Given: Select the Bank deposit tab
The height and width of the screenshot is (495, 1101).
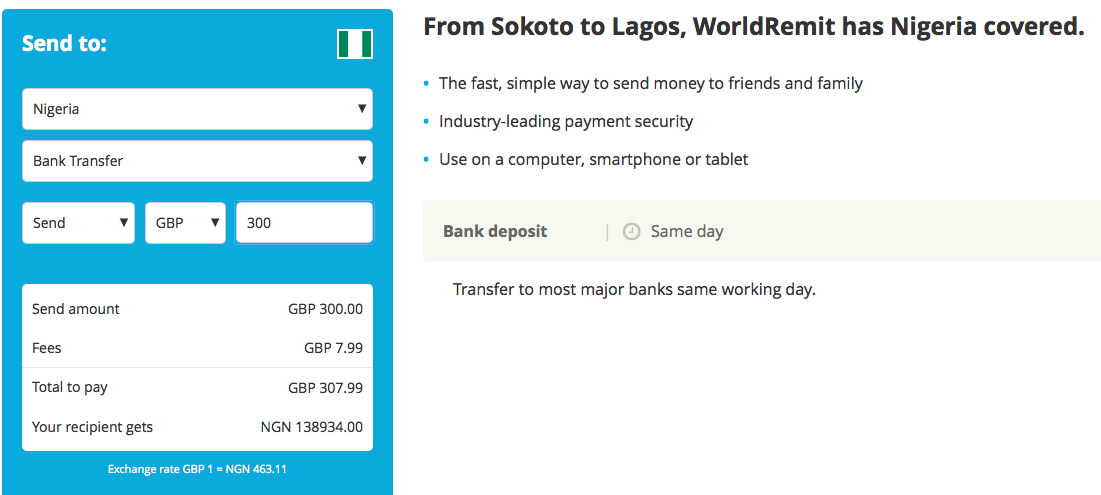Looking at the screenshot, I should (495, 231).
